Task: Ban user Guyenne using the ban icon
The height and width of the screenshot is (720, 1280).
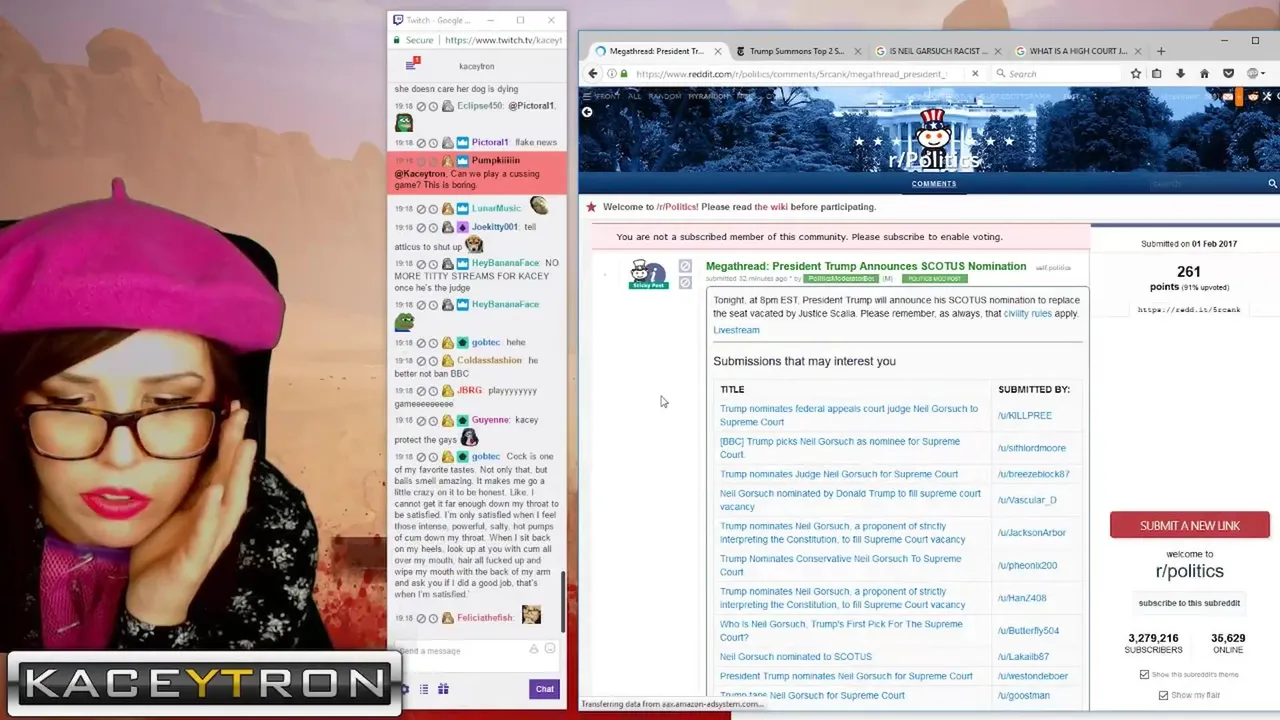Action: [421, 421]
